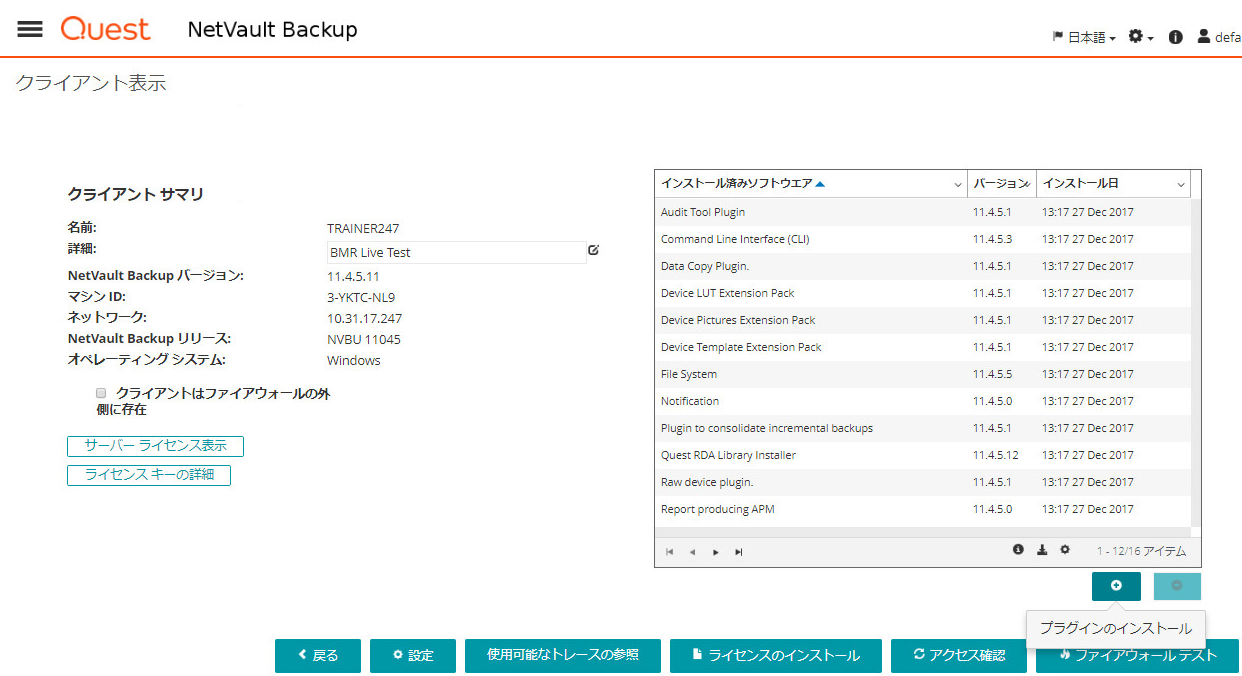Click ライセンス キーの詳細 button
The image size is (1242, 676).
pyautogui.click(x=149, y=475)
